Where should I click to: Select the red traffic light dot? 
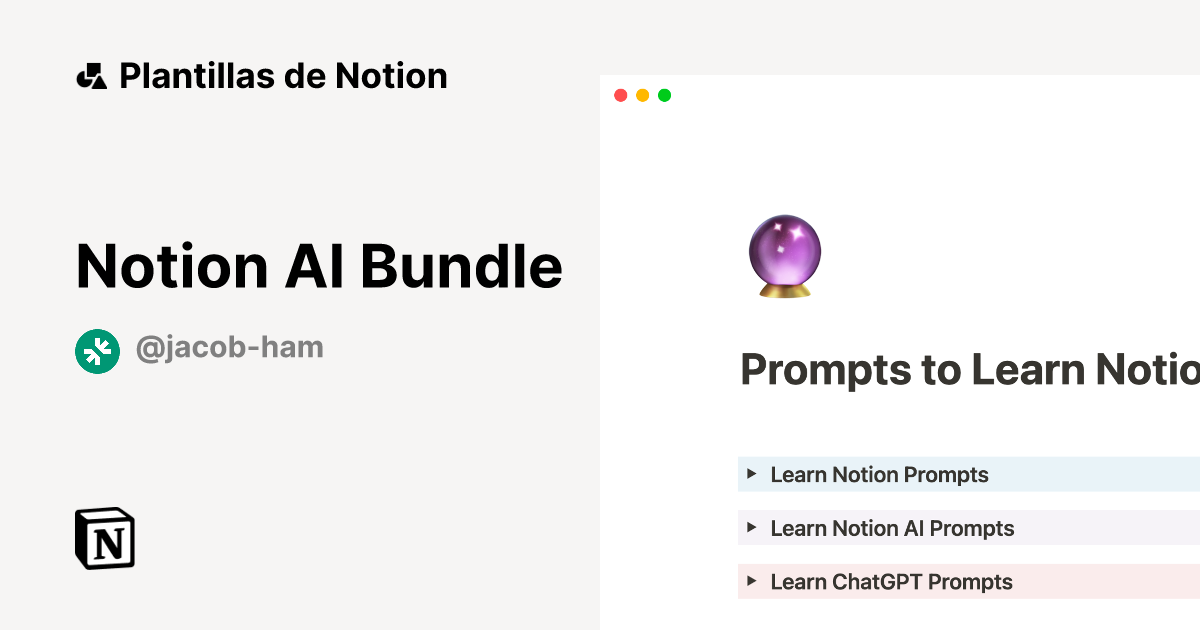(x=621, y=95)
